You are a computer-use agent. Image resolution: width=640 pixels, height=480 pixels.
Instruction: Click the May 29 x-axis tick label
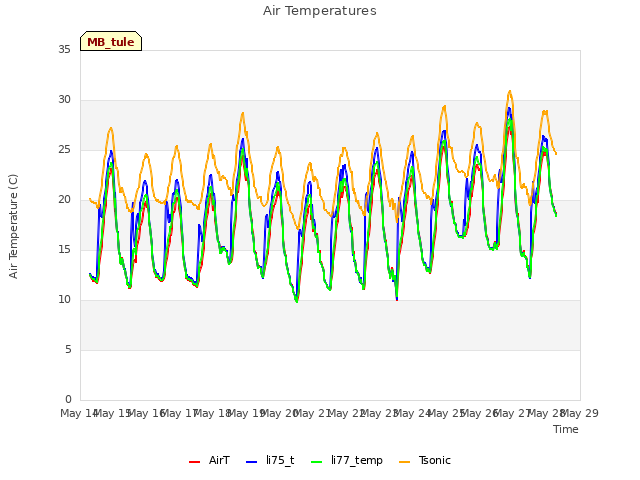[580, 413]
